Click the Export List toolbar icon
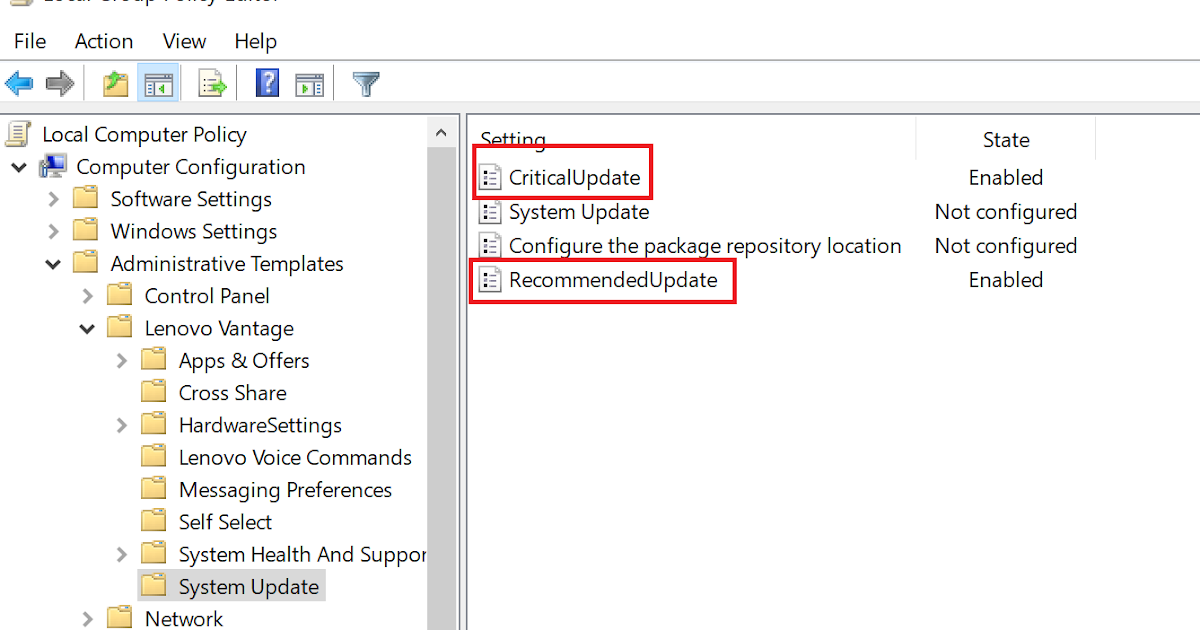Screen dimensions: 1200x630 click(x=212, y=84)
